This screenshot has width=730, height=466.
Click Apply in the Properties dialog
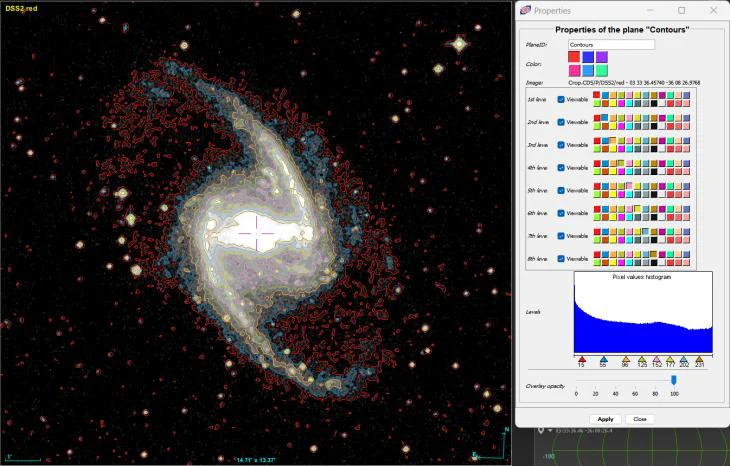click(605, 419)
